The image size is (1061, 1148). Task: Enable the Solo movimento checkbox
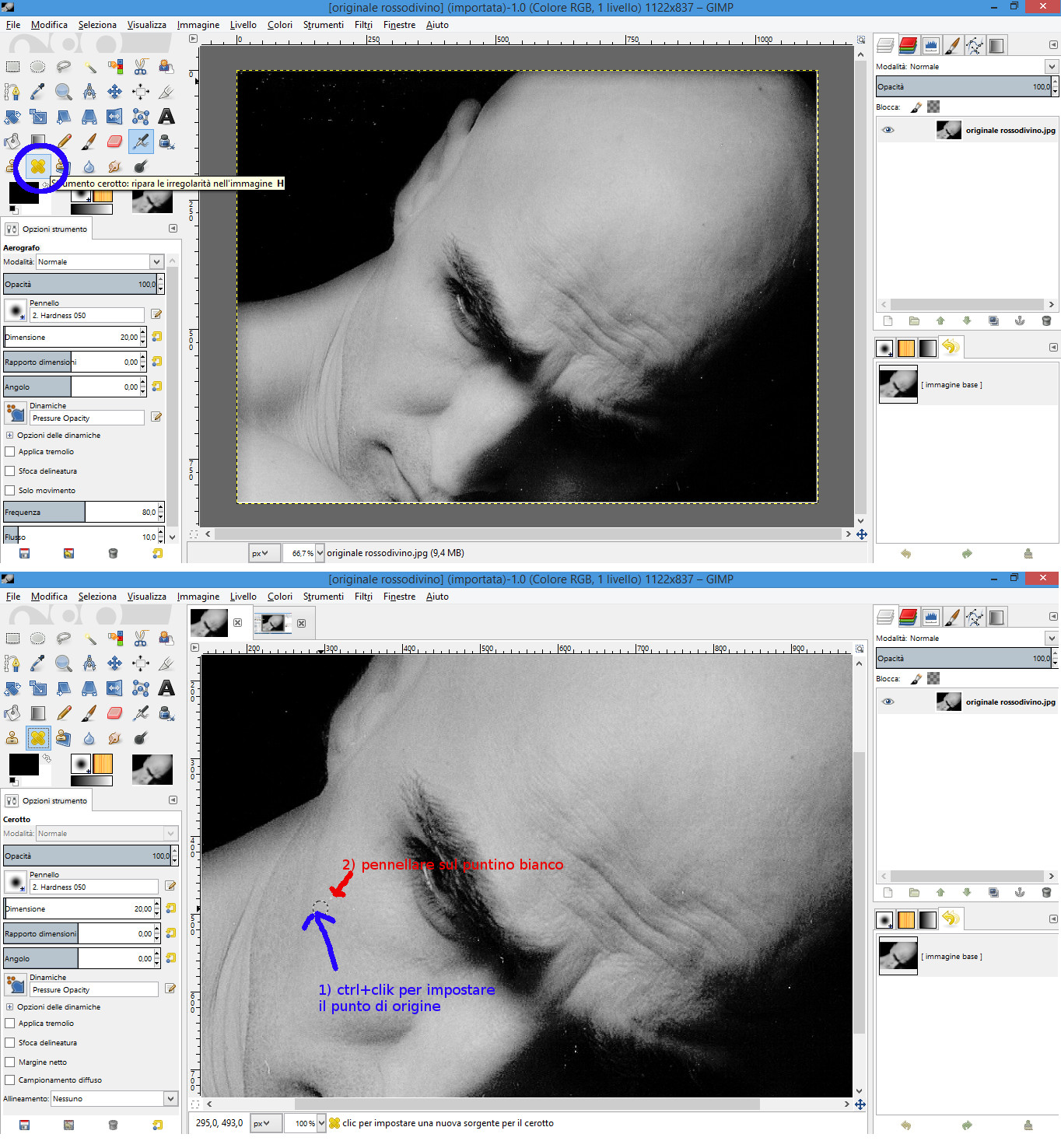(10, 491)
